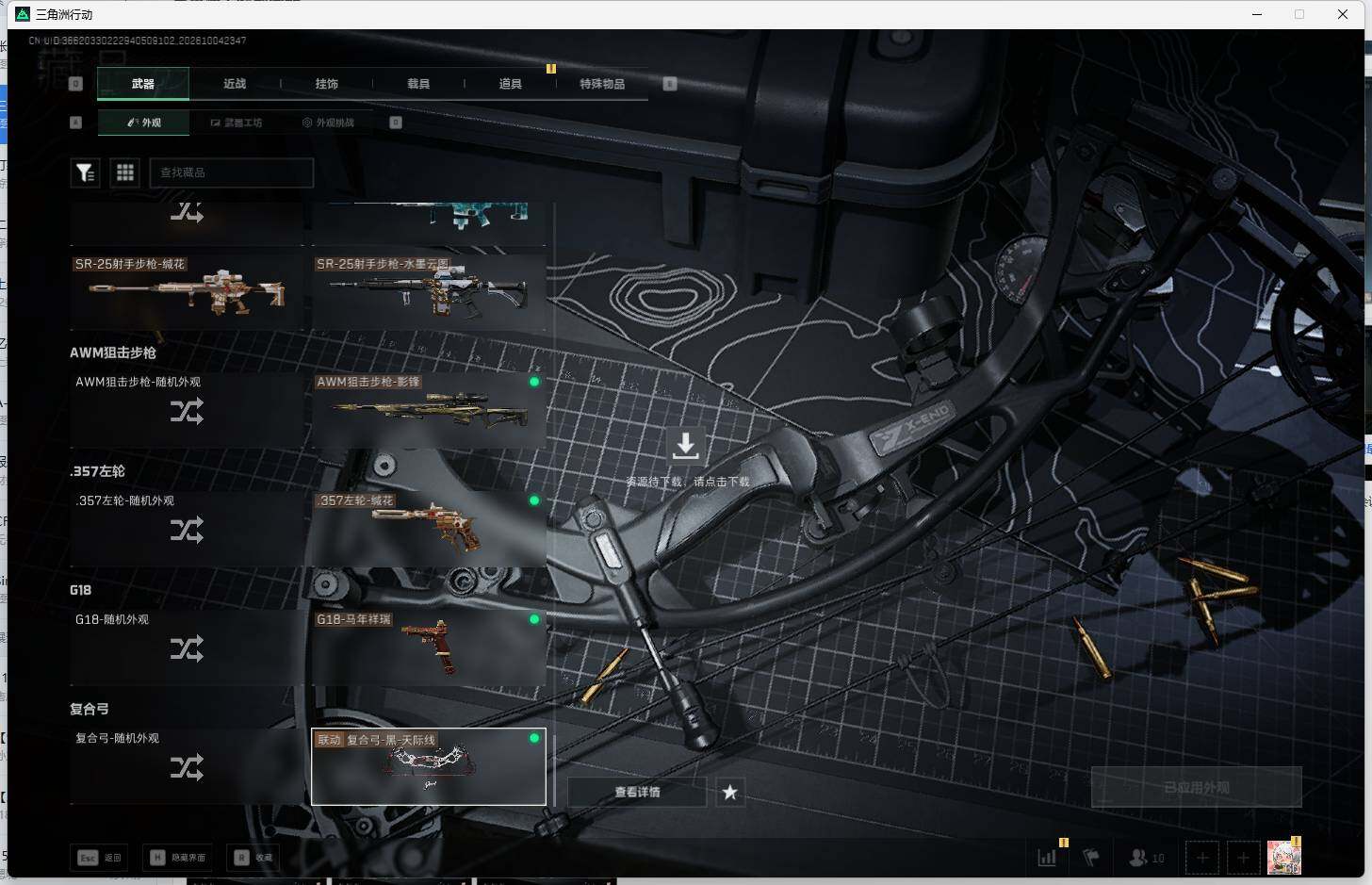Favorite this skin with the star icon
This screenshot has width=1372, height=885.
[x=730, y=793]
